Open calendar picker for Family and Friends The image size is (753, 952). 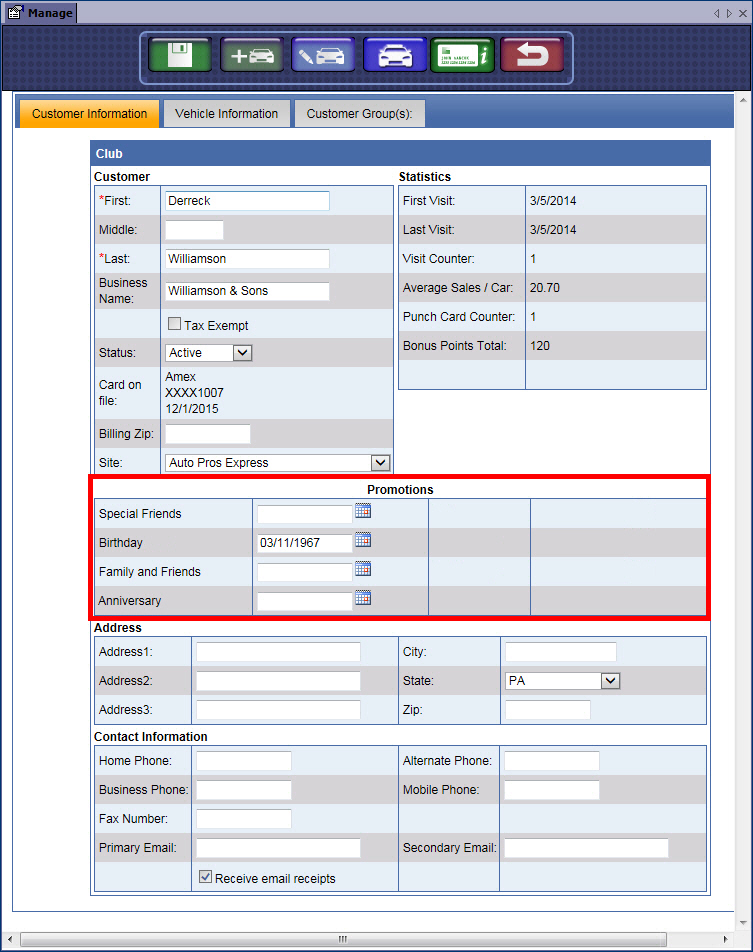point(363,570)
